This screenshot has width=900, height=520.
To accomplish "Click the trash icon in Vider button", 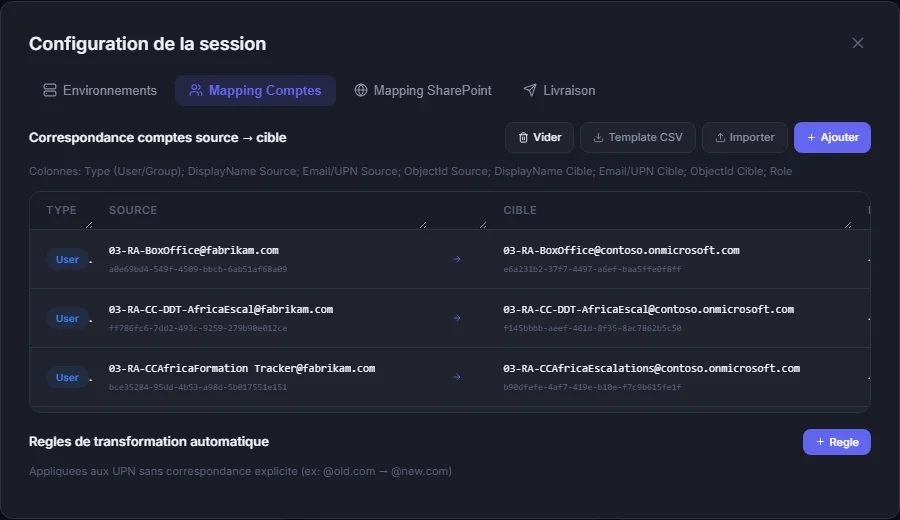I will (x=523, y=138).
